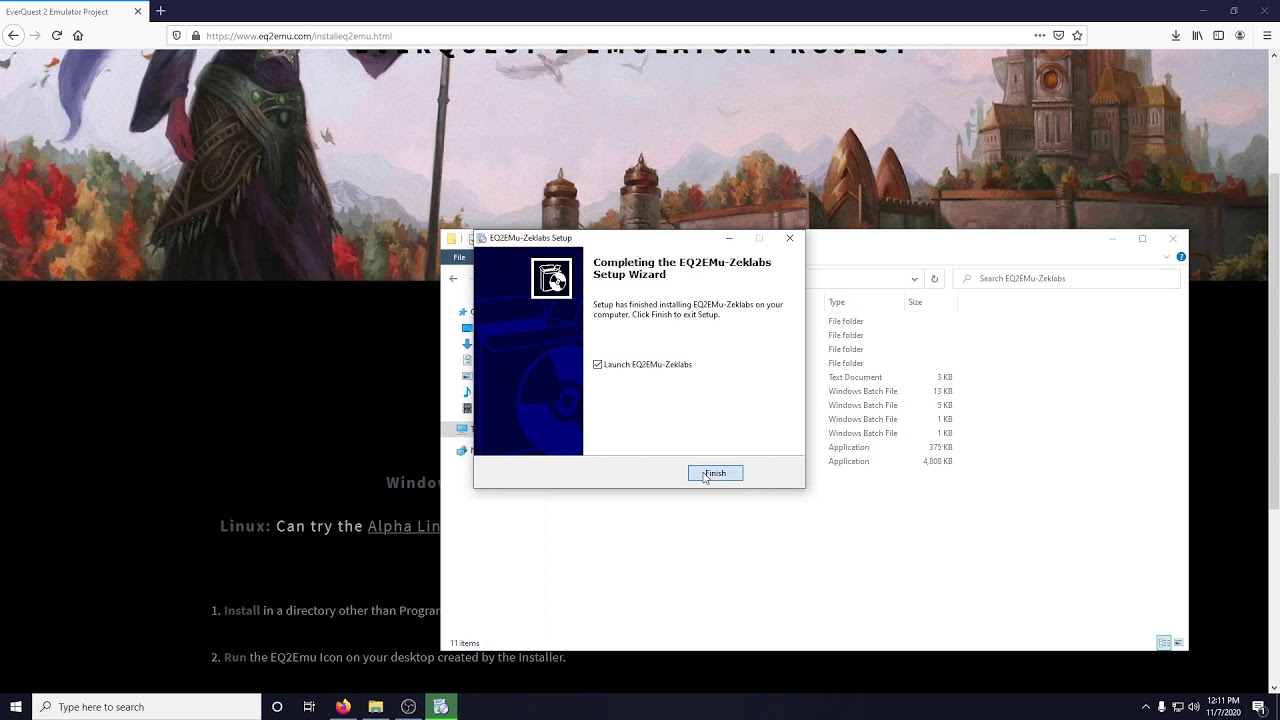This screenshot has height=720, width=1280.
Task: Toggle Firefox sidebar view
Action: (x=1218, y=35)
